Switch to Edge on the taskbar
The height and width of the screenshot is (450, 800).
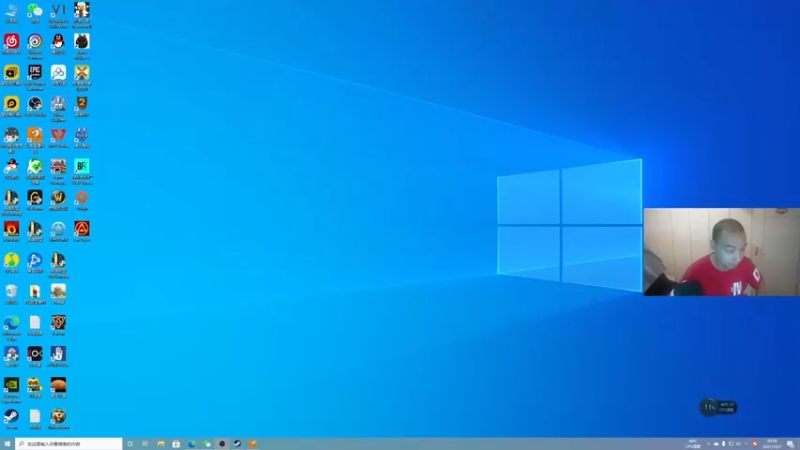pyautogui.click(x=191, y=444)
